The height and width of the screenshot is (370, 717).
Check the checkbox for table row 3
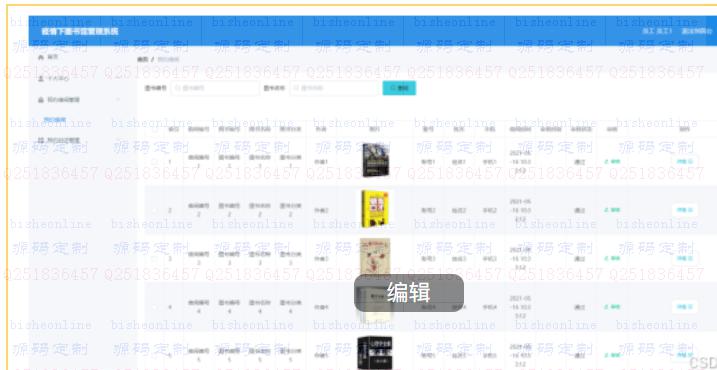pos(154,258)
